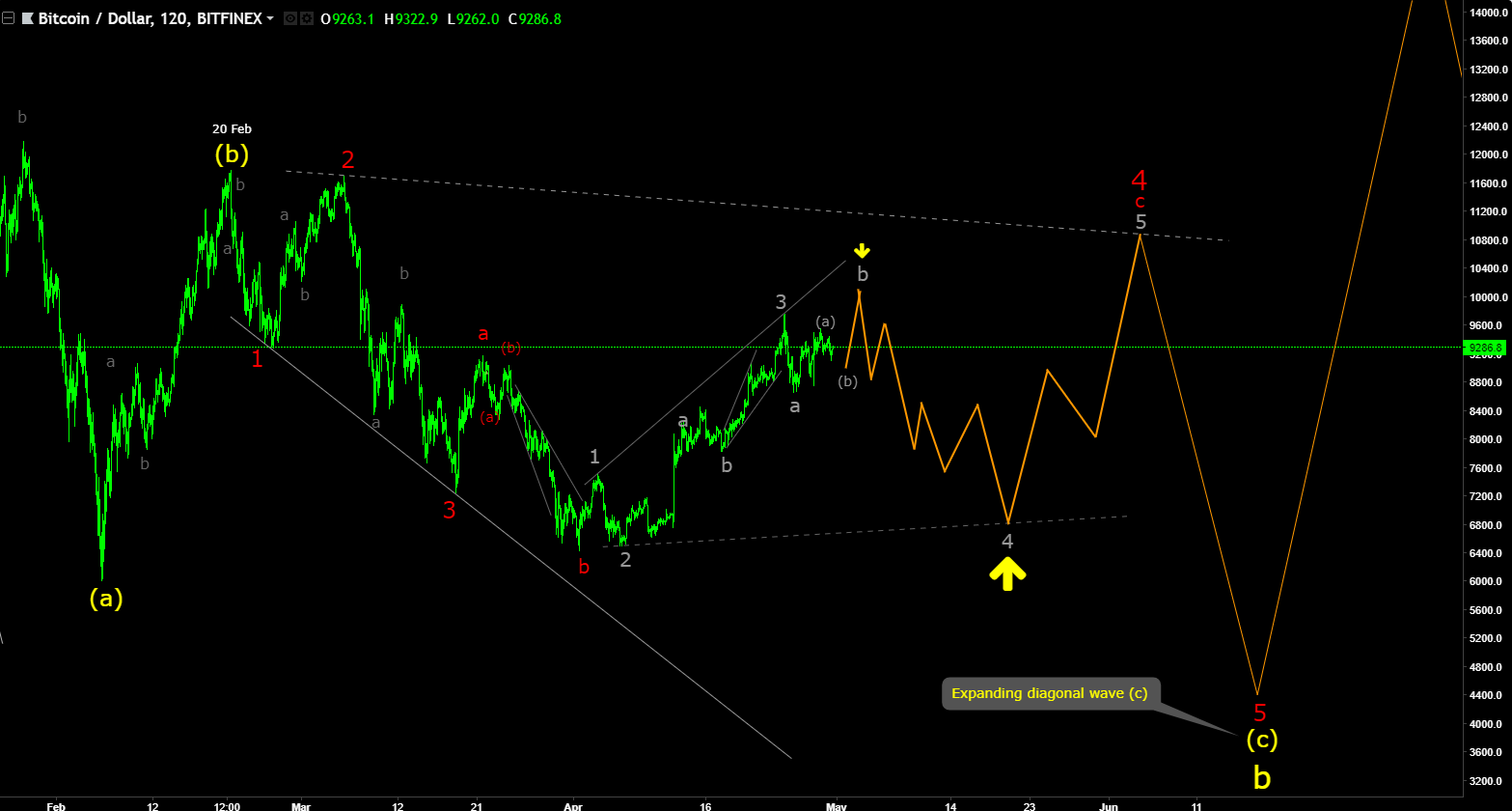Click the 12:00 label on the time axis
Viewport: 1512px width, 811px height.
tap(227, 805)
